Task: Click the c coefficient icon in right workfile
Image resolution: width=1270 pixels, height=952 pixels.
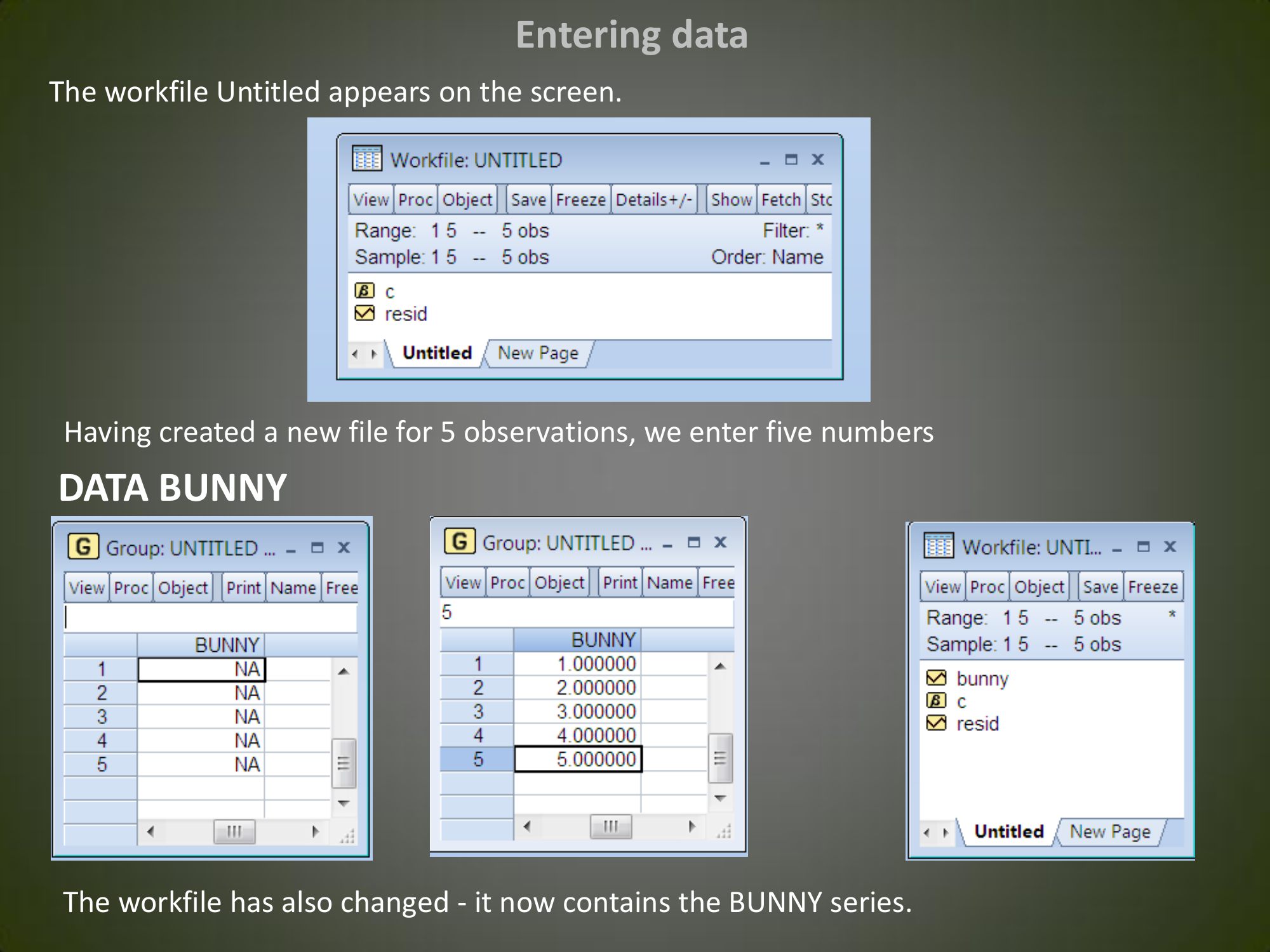Action: 936,701
